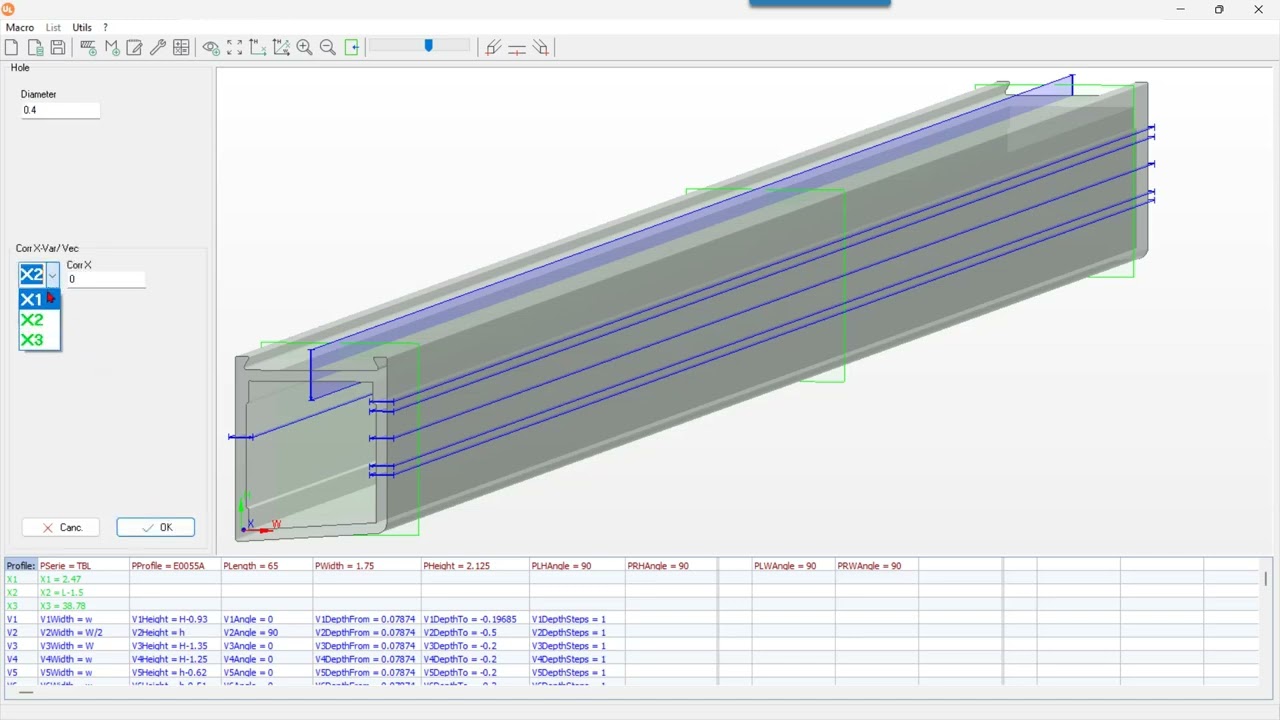Click the OK button
1280x720 pixels.
click(155, 527)
